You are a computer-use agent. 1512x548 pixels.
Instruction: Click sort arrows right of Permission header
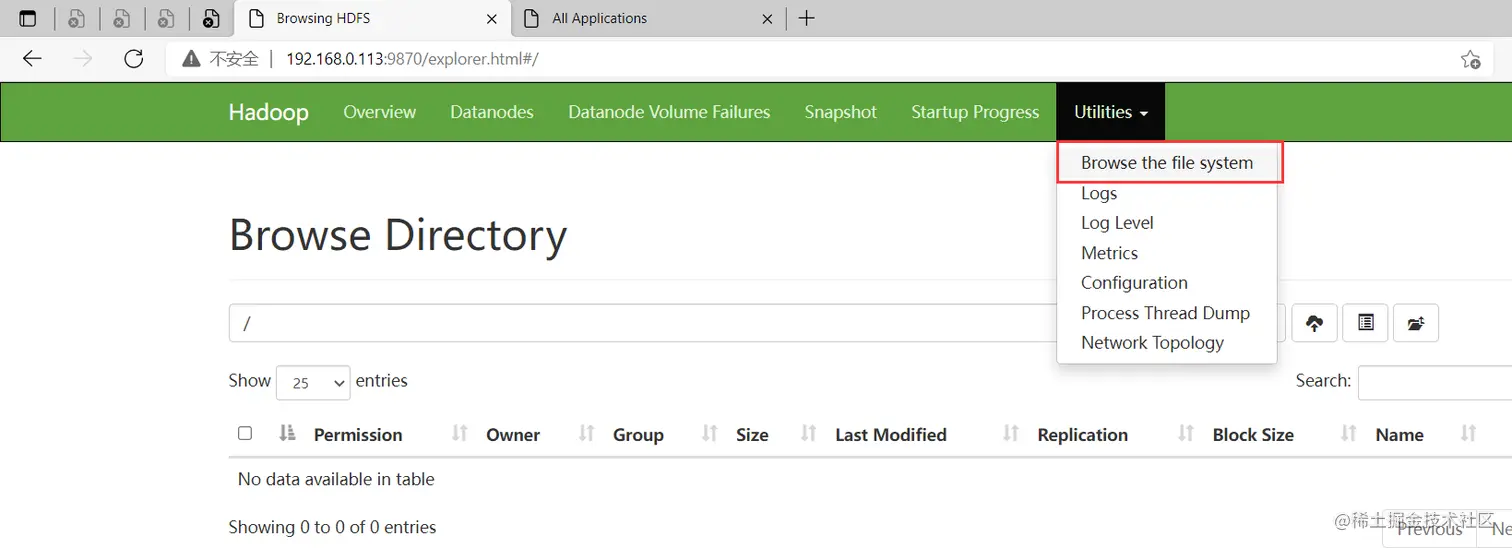coord(460,433)
